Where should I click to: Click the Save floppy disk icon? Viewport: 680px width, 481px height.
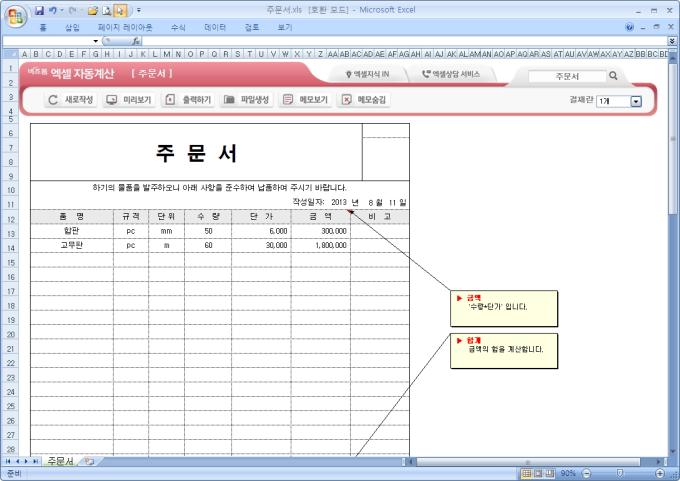click(39, 10)
